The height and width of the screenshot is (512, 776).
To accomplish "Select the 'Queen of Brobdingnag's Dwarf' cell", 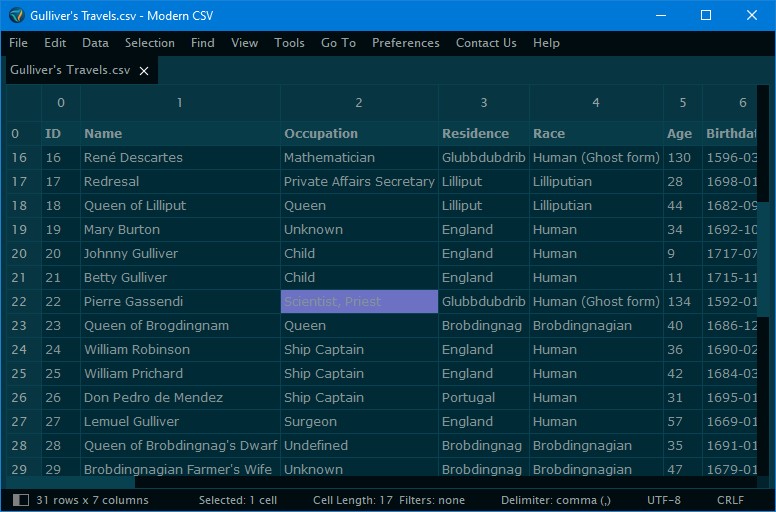I will pyautogui.click(x=180, y=446).
